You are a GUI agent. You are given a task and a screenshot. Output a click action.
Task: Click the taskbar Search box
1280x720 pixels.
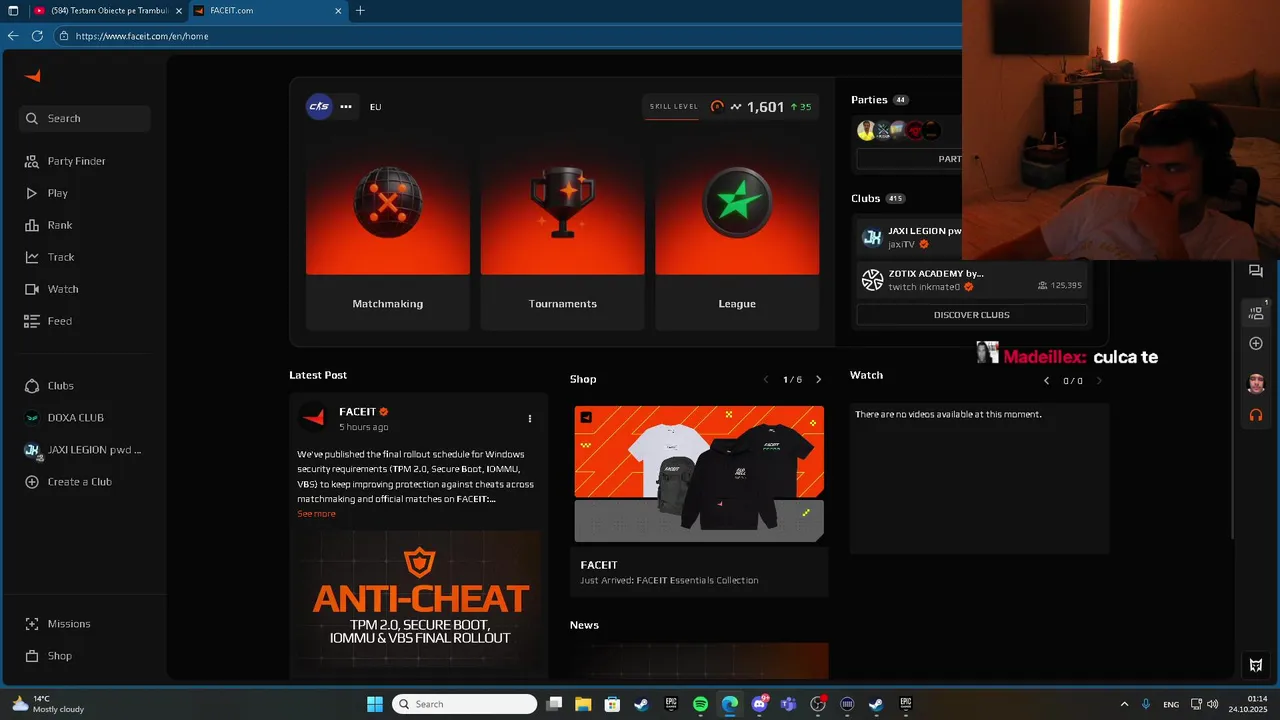464,704
